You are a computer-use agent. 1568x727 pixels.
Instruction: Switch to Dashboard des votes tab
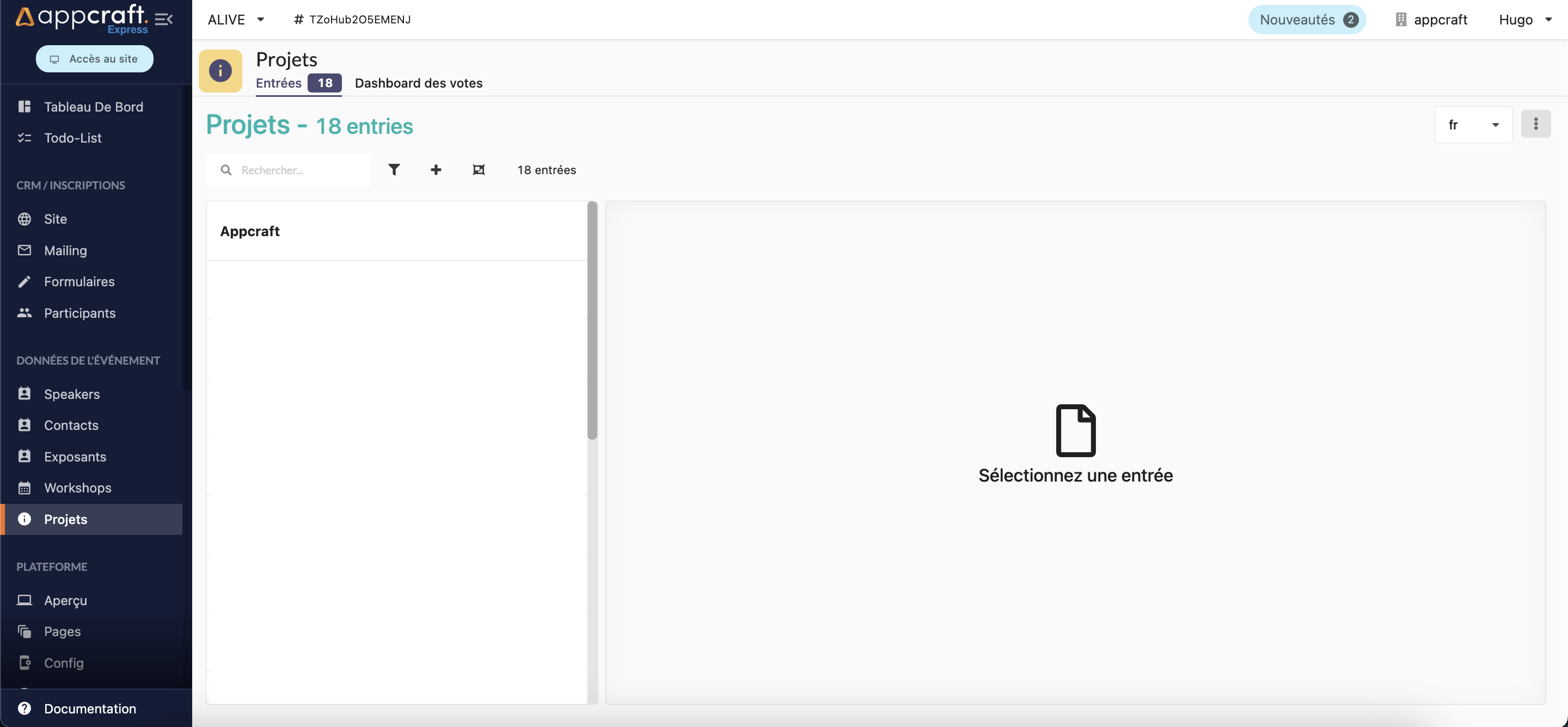[418, 83]
